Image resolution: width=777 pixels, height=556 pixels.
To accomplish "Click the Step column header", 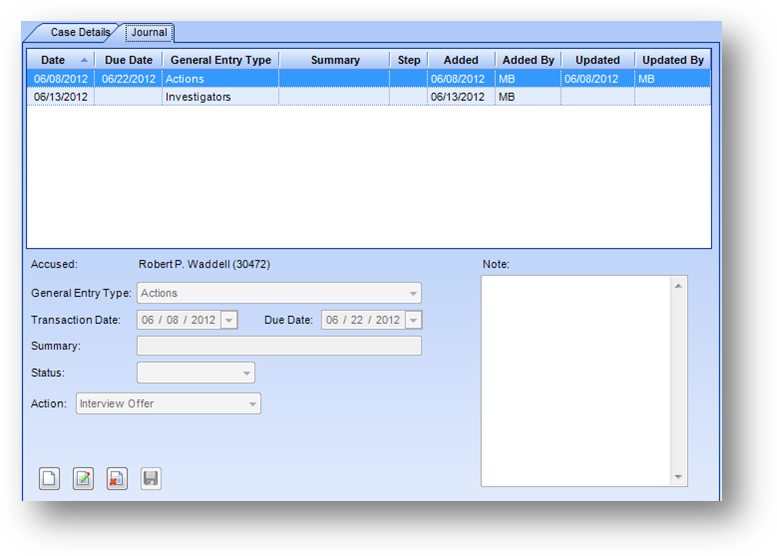I will pyautogui.click(x=409, y=60).
